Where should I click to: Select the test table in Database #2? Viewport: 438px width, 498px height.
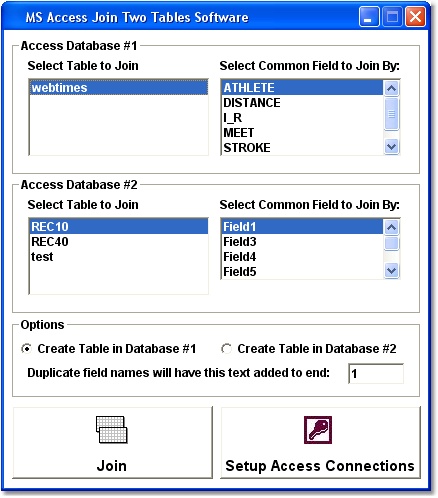119,257
